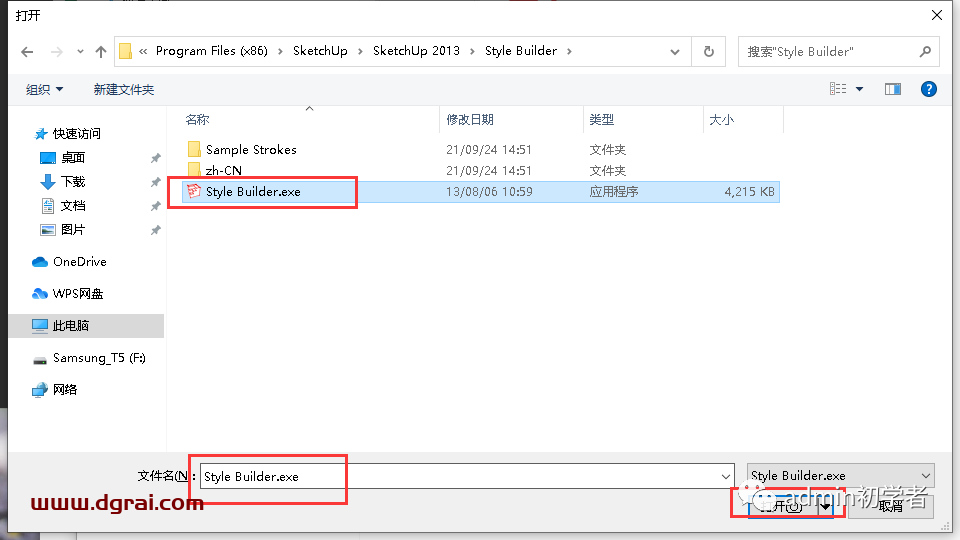960x540 pixels.
Task: Toggle the preview pane icon
Action: click(893, 89)
